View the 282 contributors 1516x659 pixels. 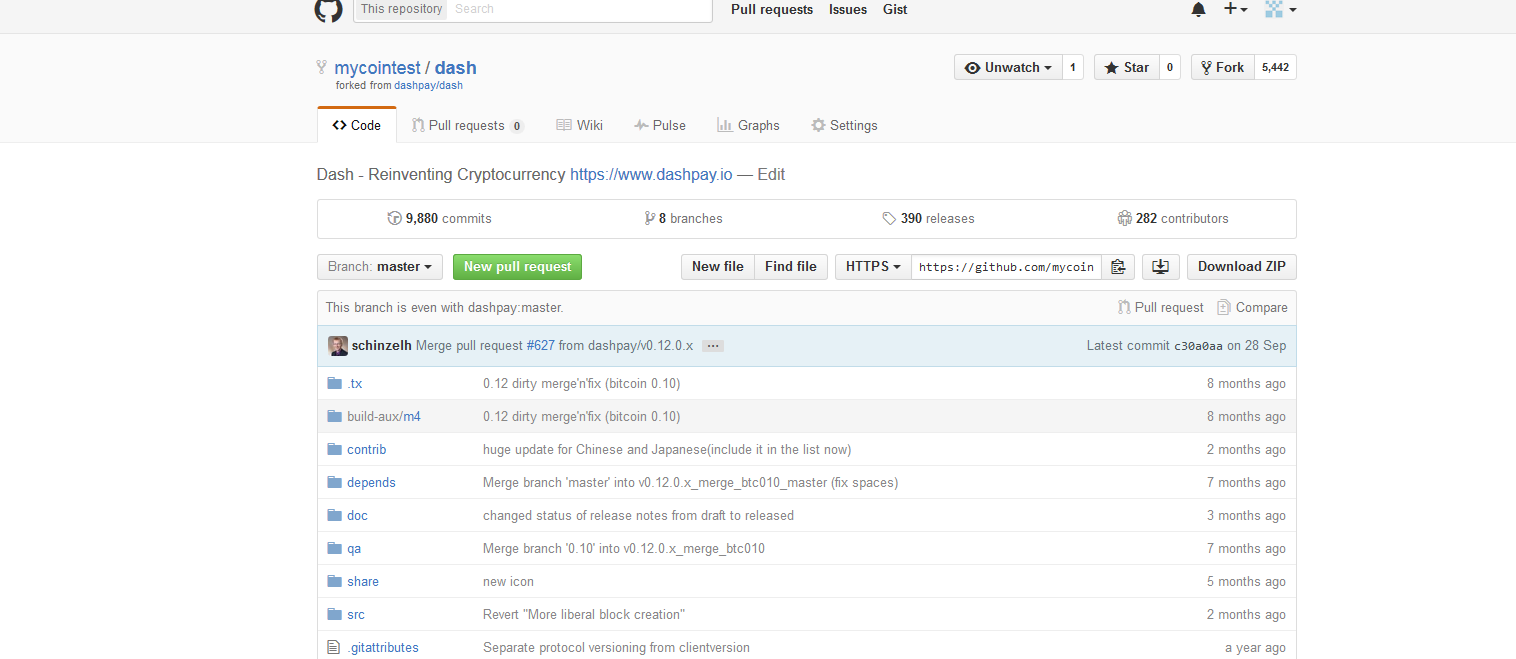coord(1173,219)
